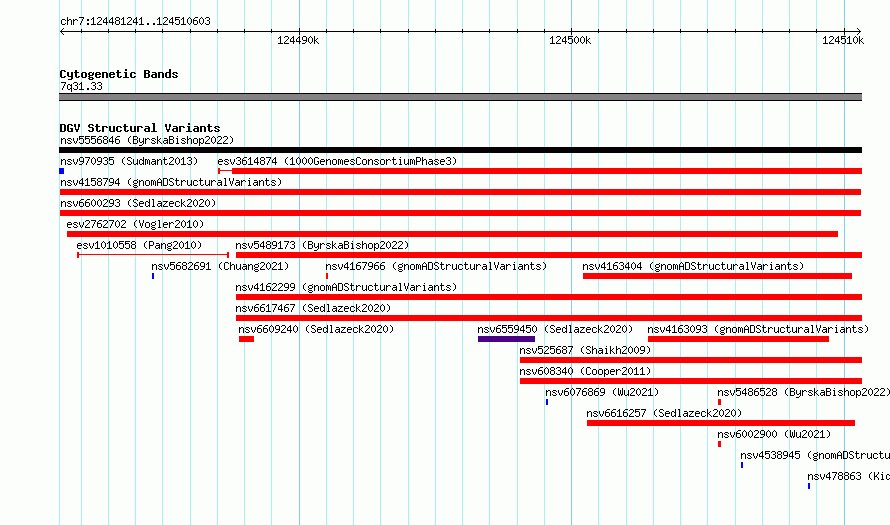Open nsv525687 (Shaikh2009) label

585,350
